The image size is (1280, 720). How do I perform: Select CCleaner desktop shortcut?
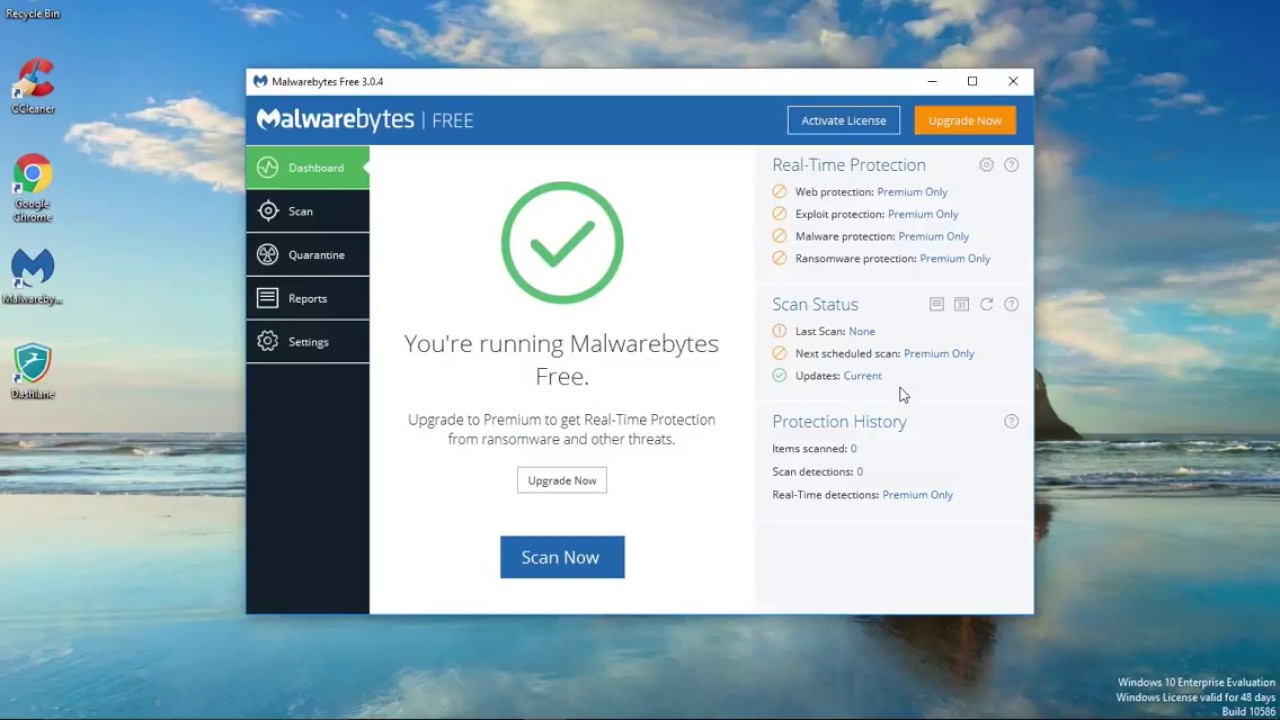[33, 86]
